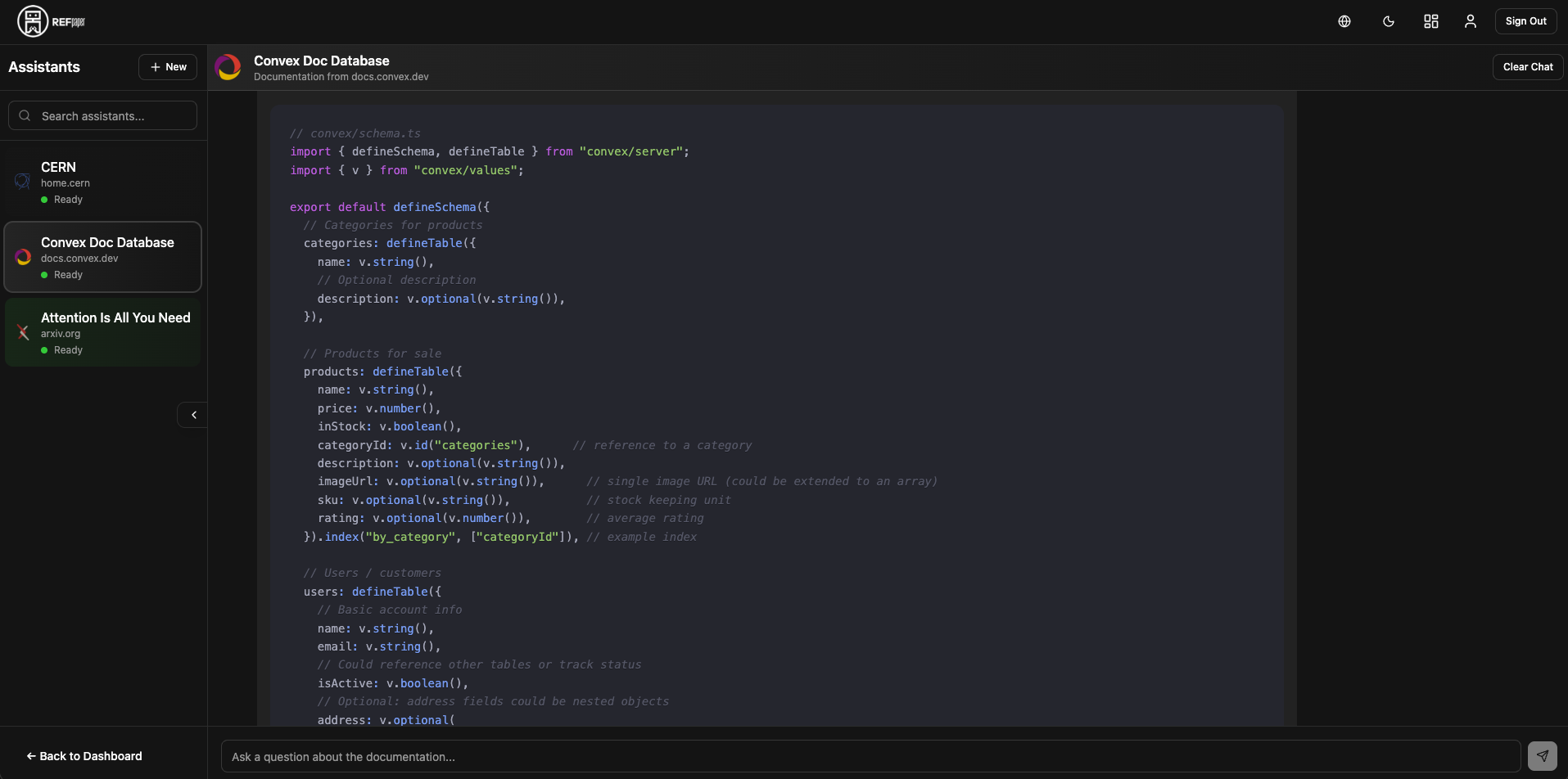Click the "// Optional description" comment
Image resolution: width=1568 pixels, height=779 pixels.
(396, 280)
